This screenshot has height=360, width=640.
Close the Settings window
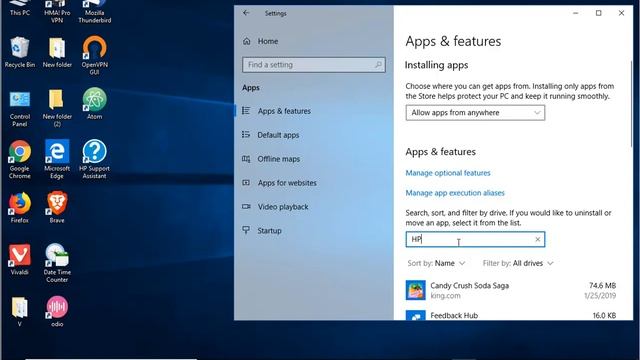pyautogui.click(x=621, y=13)
